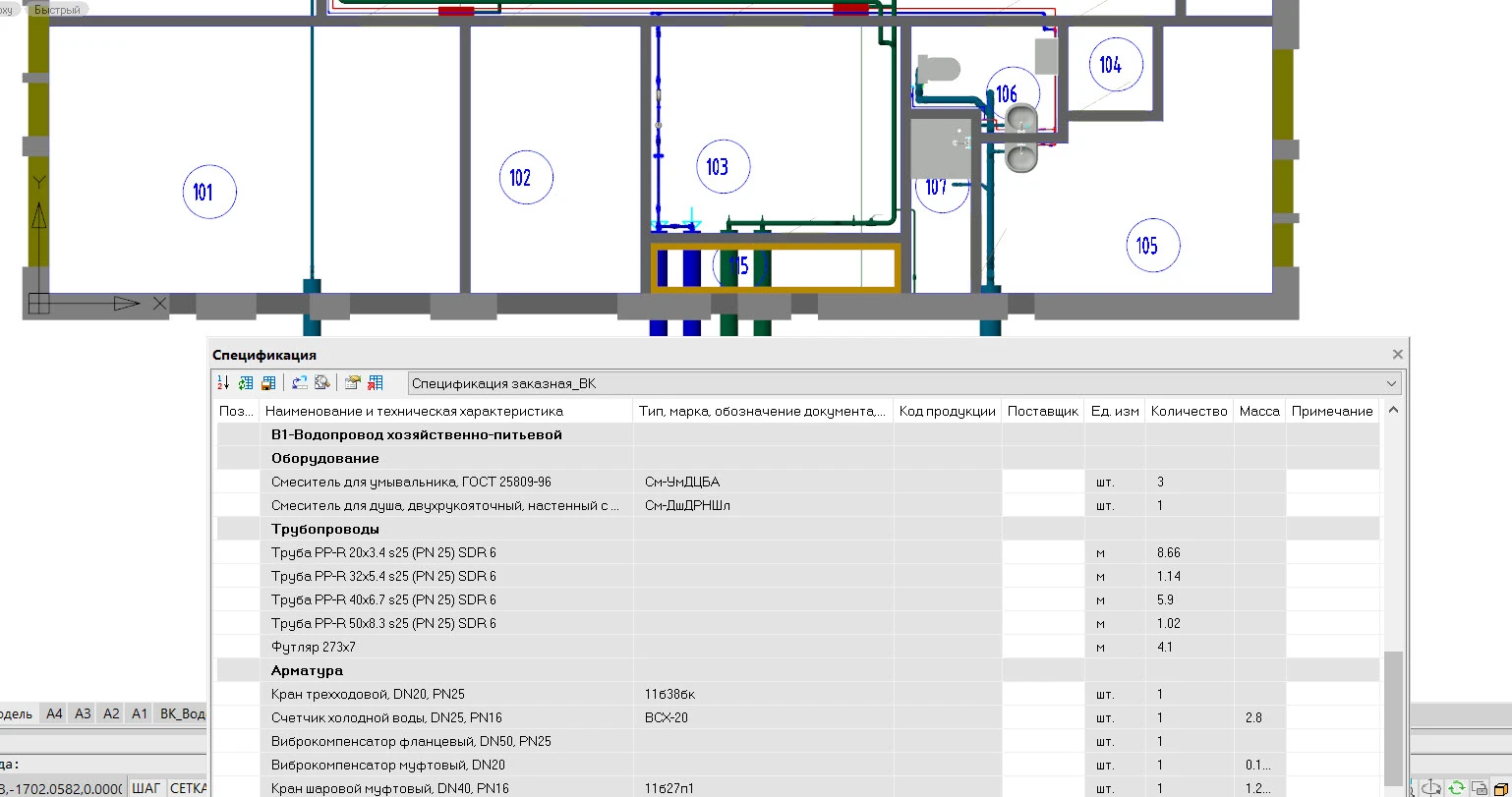Image resolution: width=1512 pixels, height=797 pixels.
Task: Click the swap rows icon in specification toolbar
Action: (x=300, y=383)
